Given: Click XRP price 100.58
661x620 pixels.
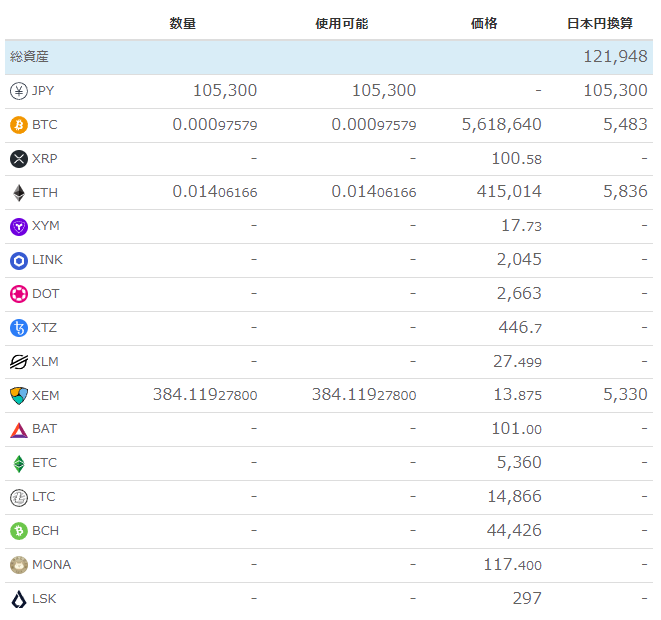Looking at the screenshot, I should [x=516, y=158].
